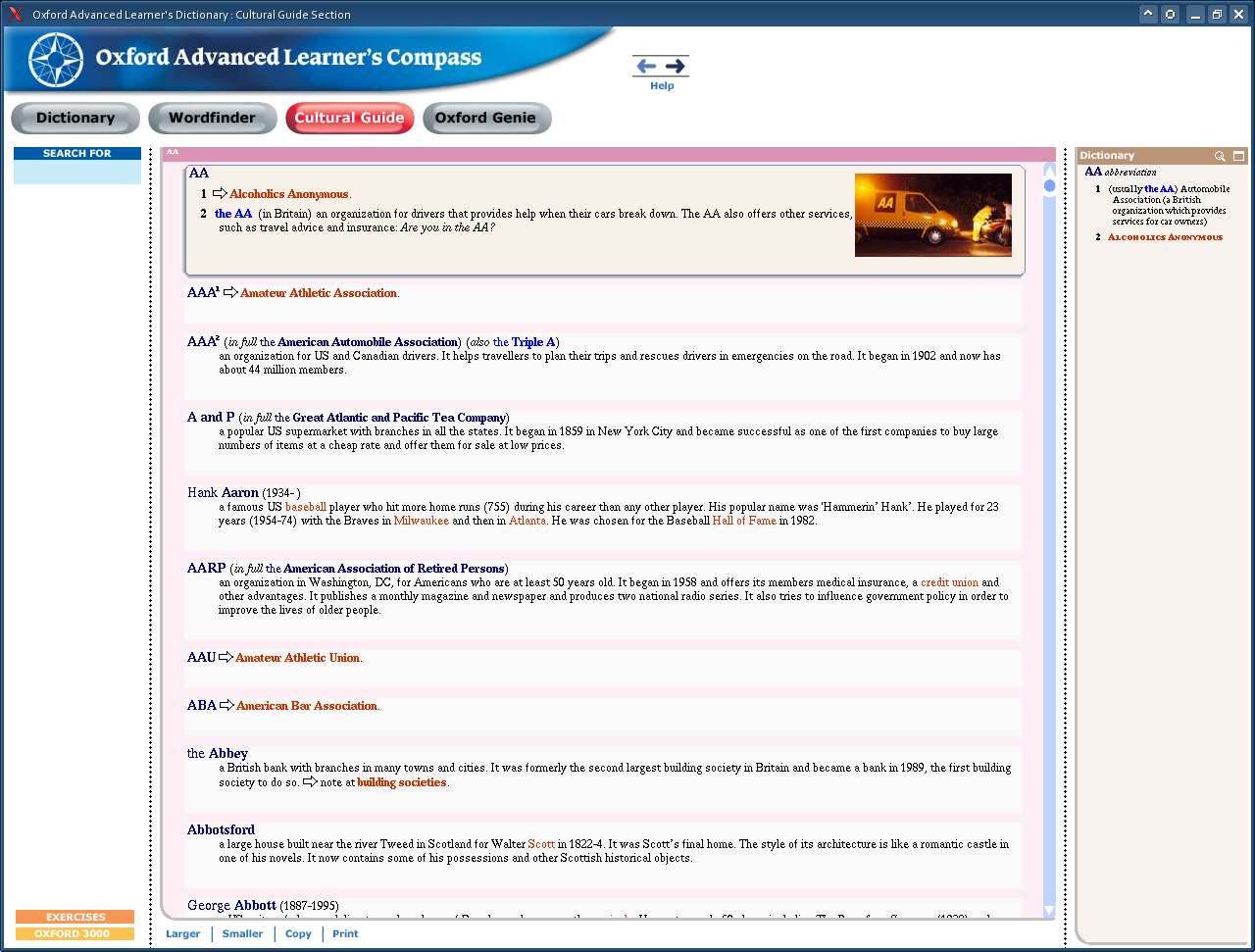Follow the Amateur Athletic Union link
The width and height of the screenshot is (1255, 952).
(297, 658)
